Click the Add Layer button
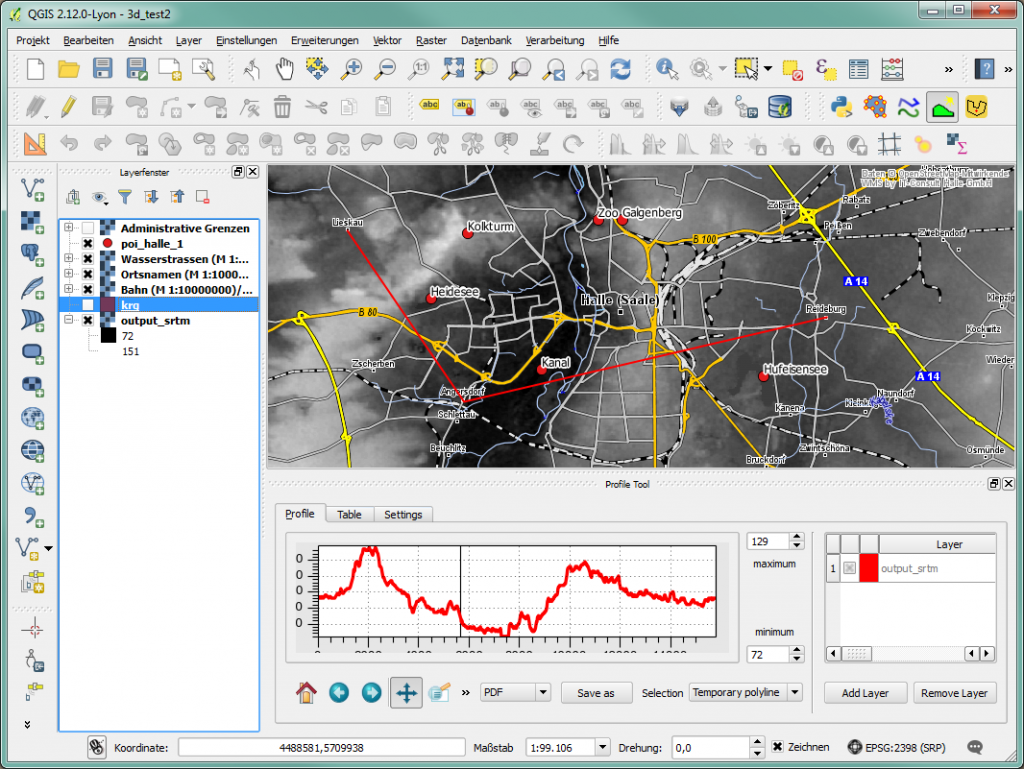1024x769 pixels. click(864, 692)
